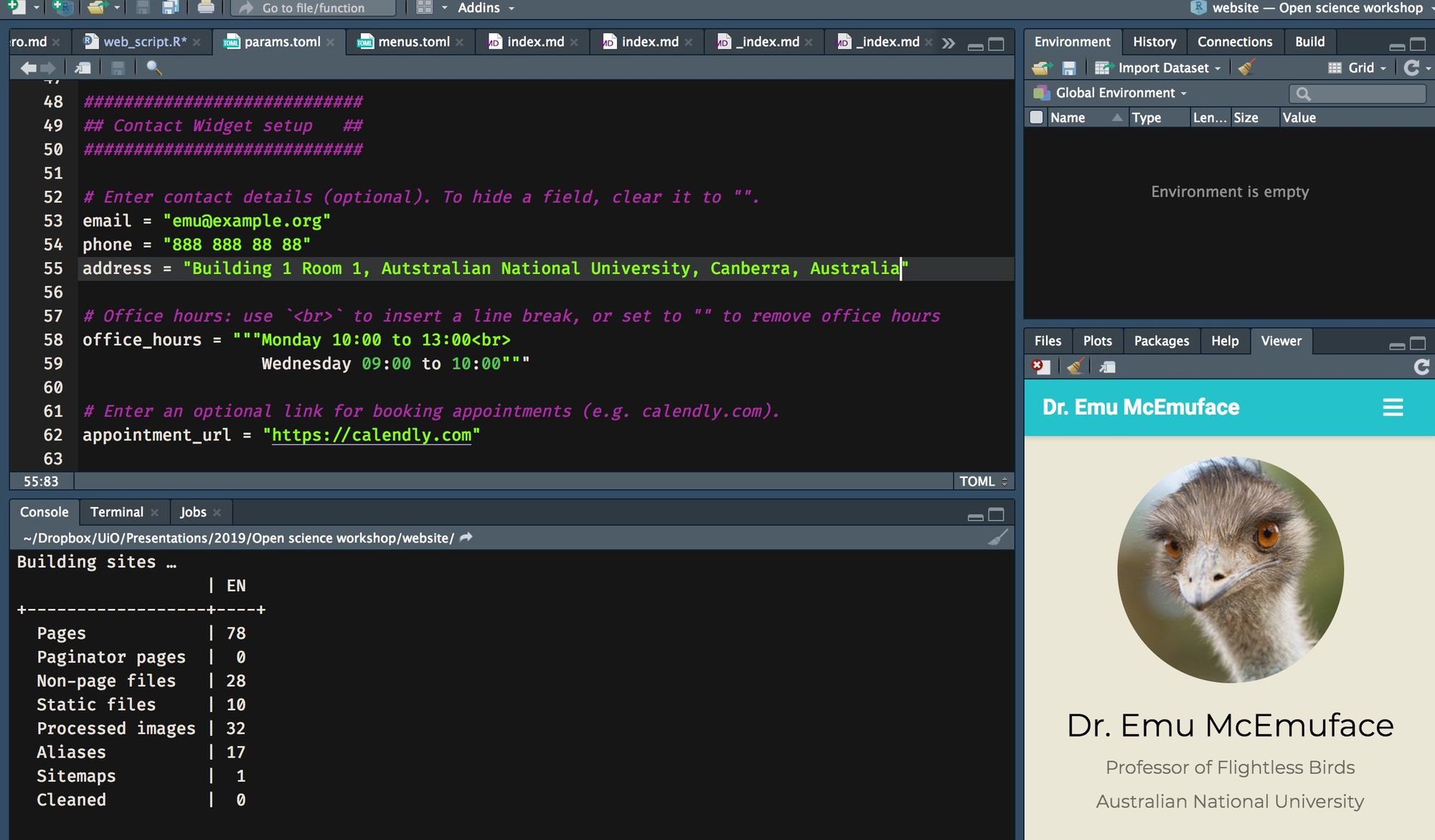
Task: Expand the Global Environment dropdown
Action: pos(1116,93)
